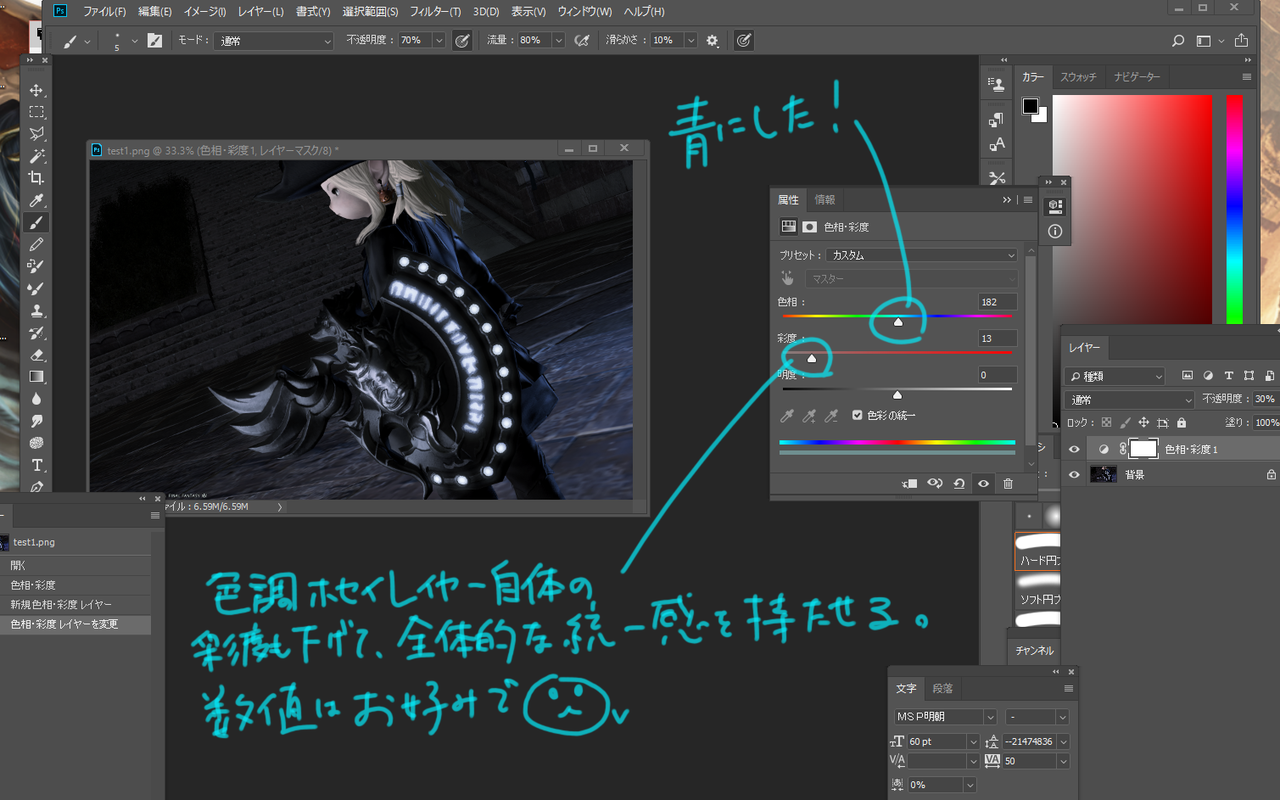Toggle lock transparent pixels
Image resolution: width=1280 pixels, height=800 pixels.
tap(1106, 423)
